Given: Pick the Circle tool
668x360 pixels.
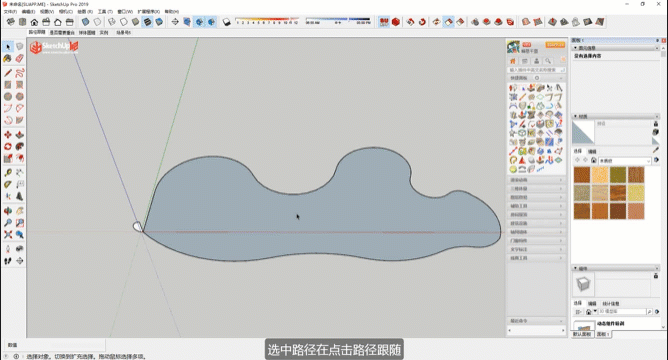Looking at the screenshot, I should point(8,97).
